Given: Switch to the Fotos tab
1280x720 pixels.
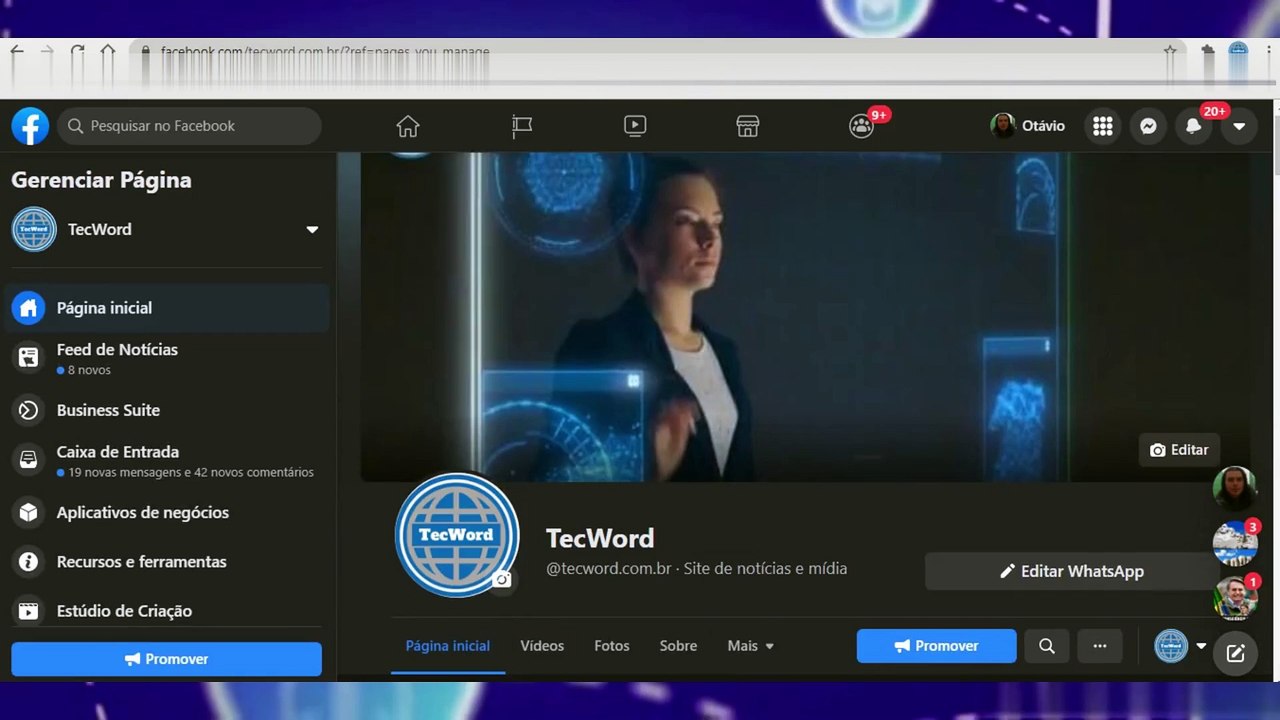Looking at the screenshot, I should (x=612, y=646).
